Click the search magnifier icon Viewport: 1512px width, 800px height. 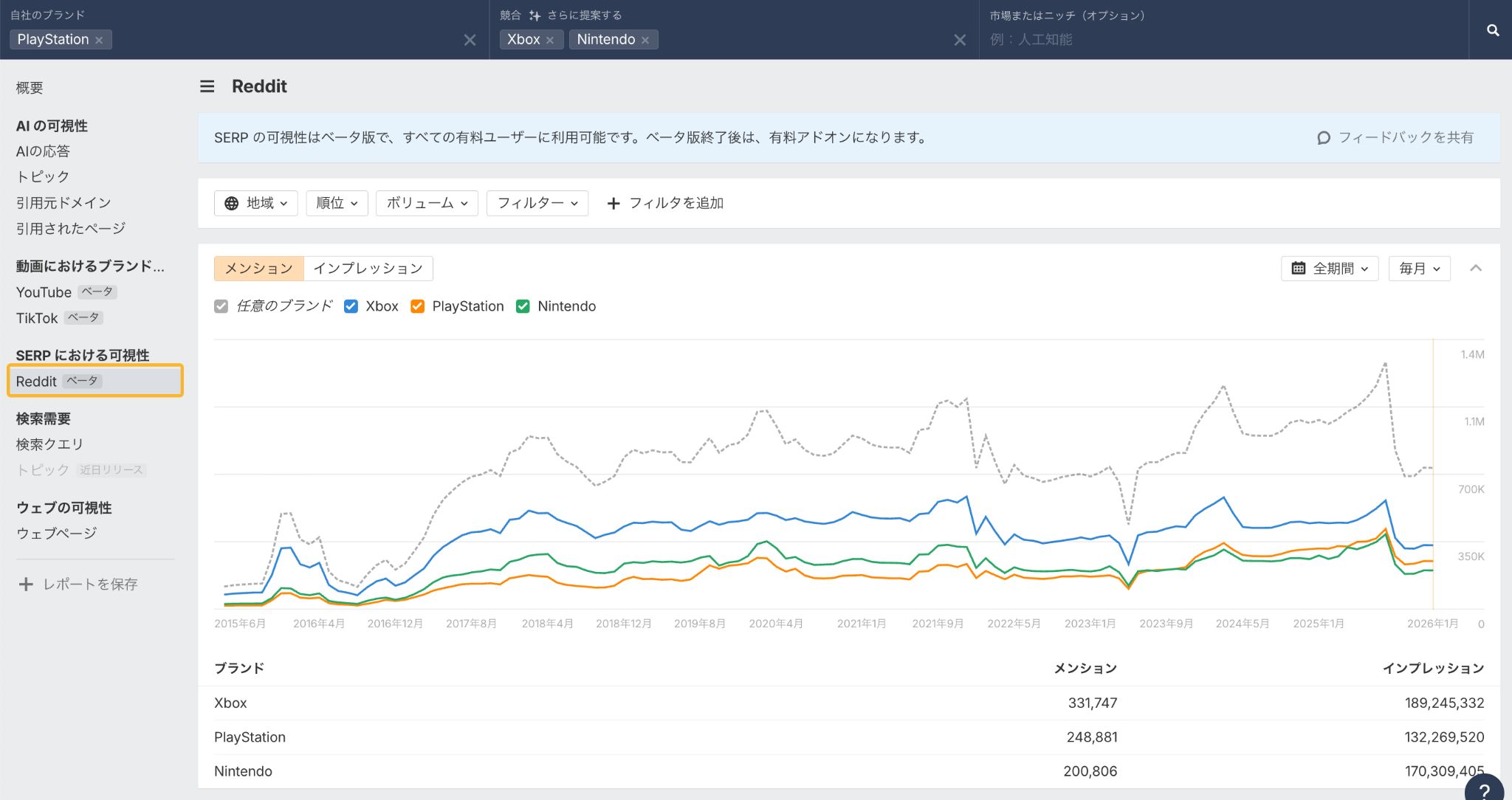[x=1492, y=30]
